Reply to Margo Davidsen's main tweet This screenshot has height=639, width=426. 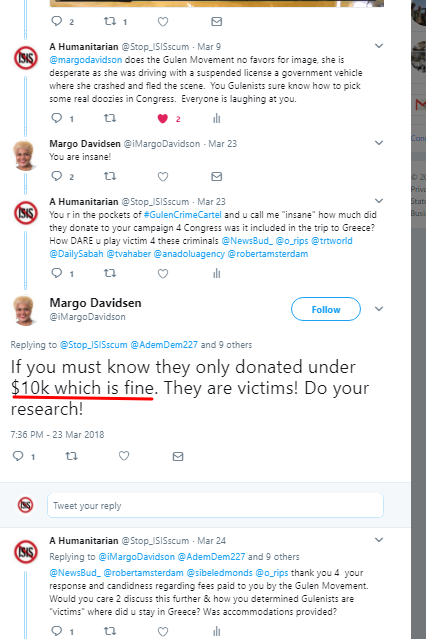click(18, 456)
